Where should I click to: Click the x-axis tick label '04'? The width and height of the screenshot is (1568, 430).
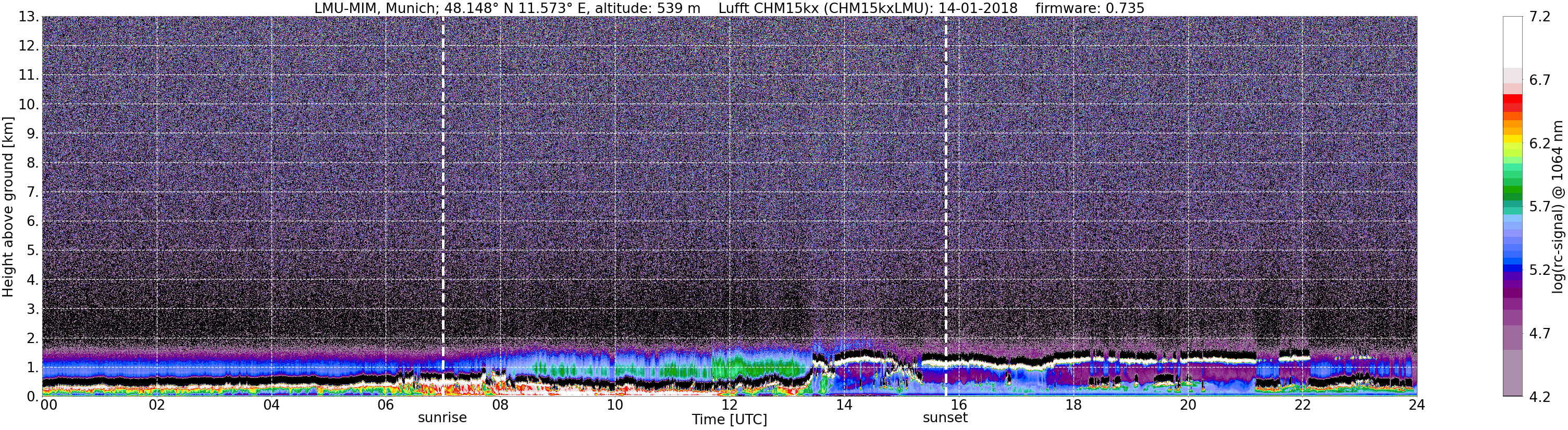point(271,404)
